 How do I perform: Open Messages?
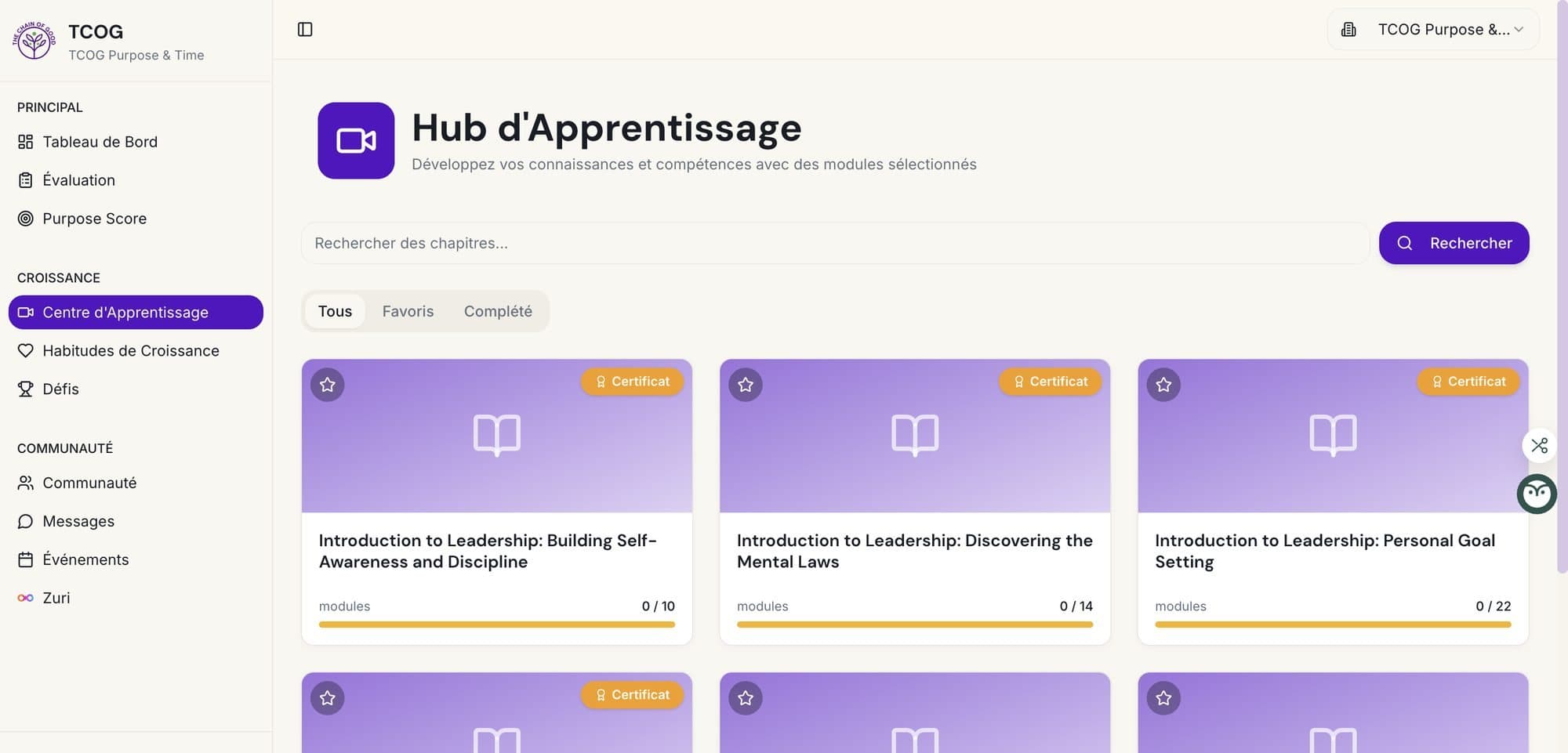click(136, 522)
